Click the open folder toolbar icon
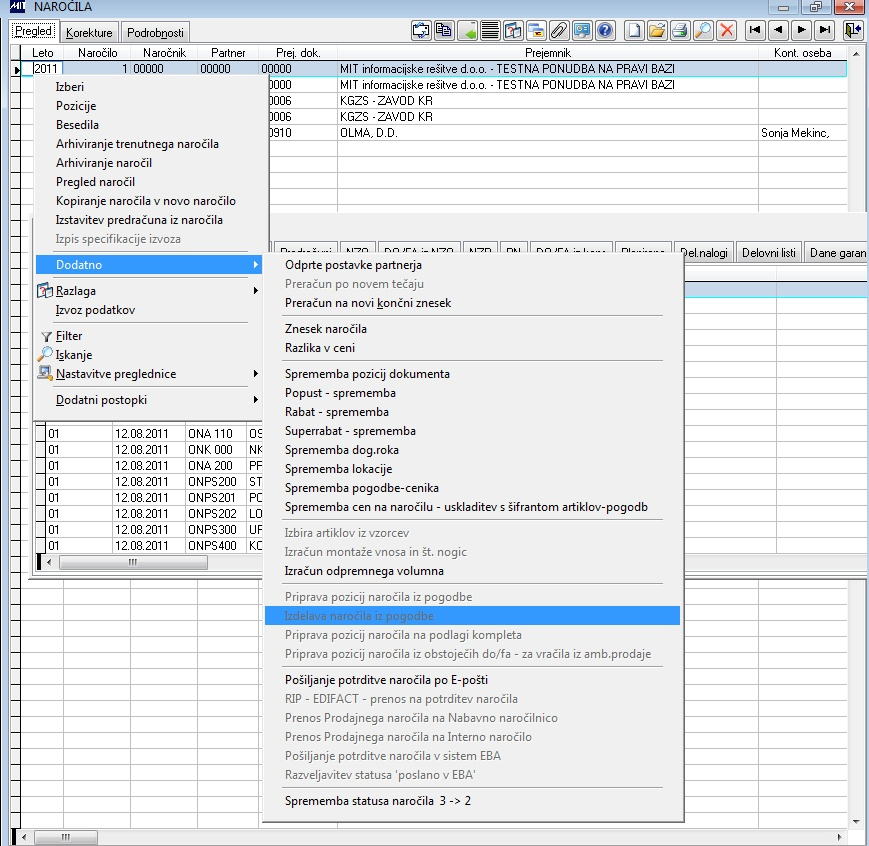 pyautogui.click(x=657, y=30)
